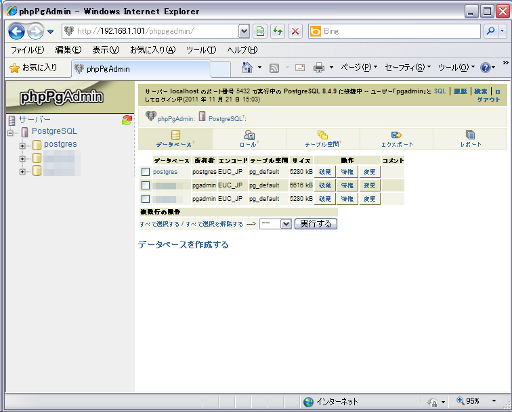Image resolution: width=512 pixels, height=412 pixels.
Task: Click the zoom magnifier status icon
Action: [460, 400]
